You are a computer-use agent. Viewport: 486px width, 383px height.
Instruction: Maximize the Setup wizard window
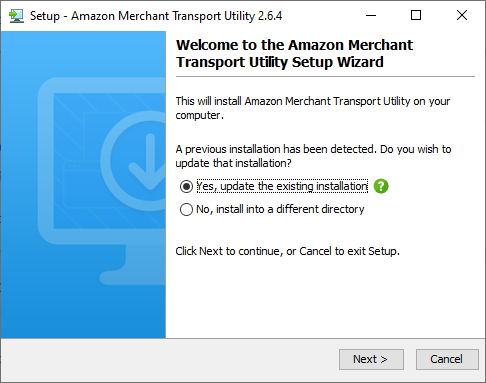416,15
